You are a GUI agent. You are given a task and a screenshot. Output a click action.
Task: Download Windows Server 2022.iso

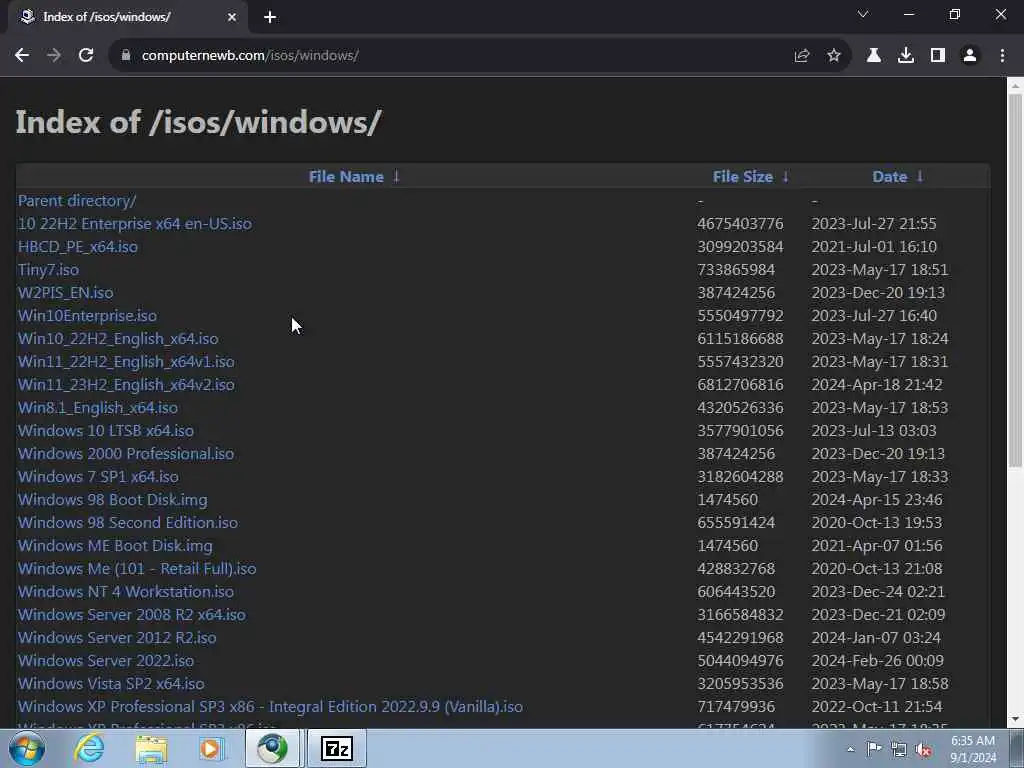click(x=106, y=660)
